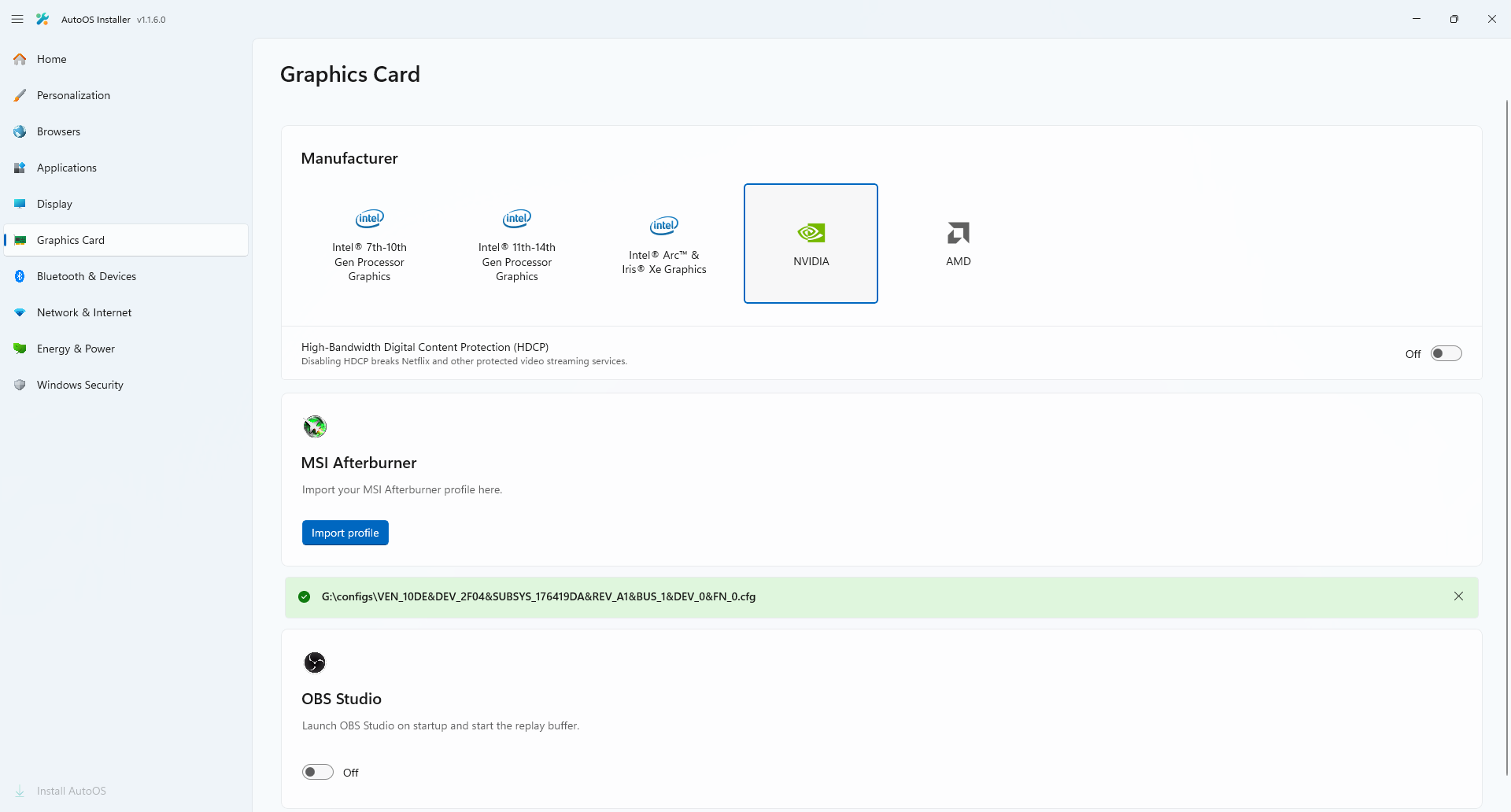The image size is (1511, 812).
Task: Open Bluetooth & Devices page
Action: [126, 276]
